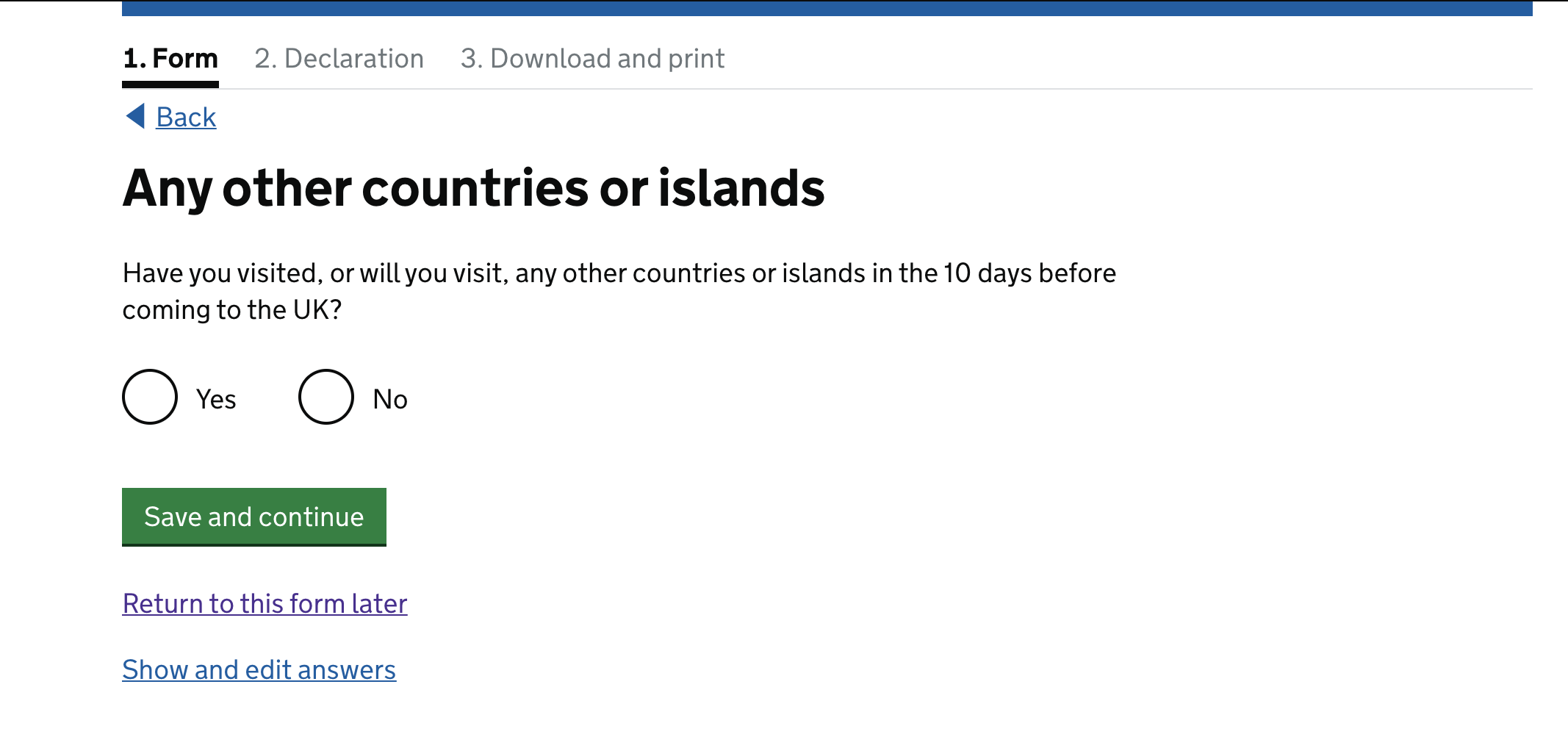Viewport: 1568px width, 748px height.
Task: Select the No radio button
Action: click(x=326, y=397)
